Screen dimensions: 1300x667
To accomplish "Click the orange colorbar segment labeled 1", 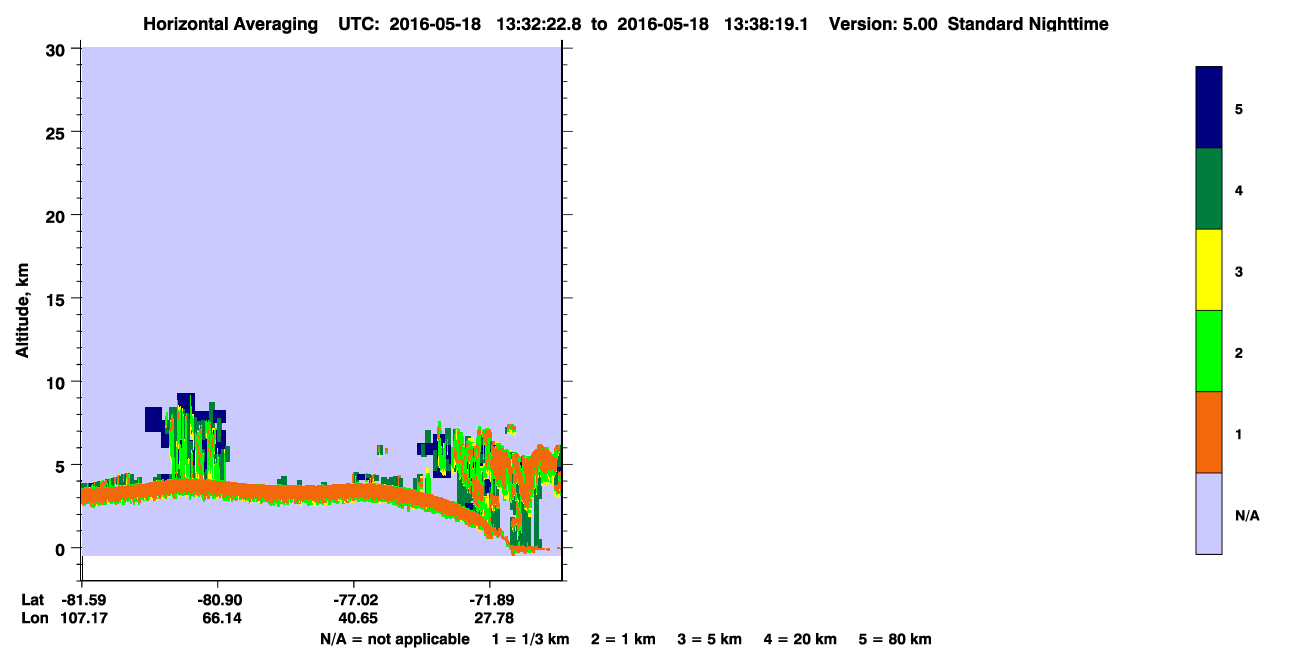I will click(x=1209, y=432).
